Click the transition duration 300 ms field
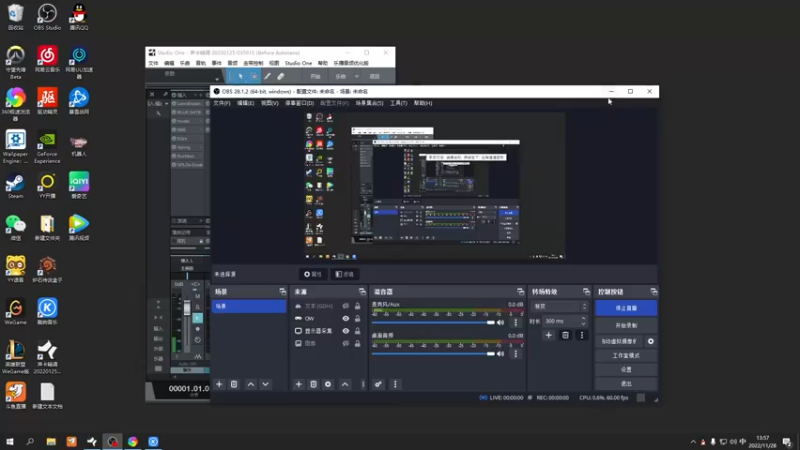 (565, 321)
